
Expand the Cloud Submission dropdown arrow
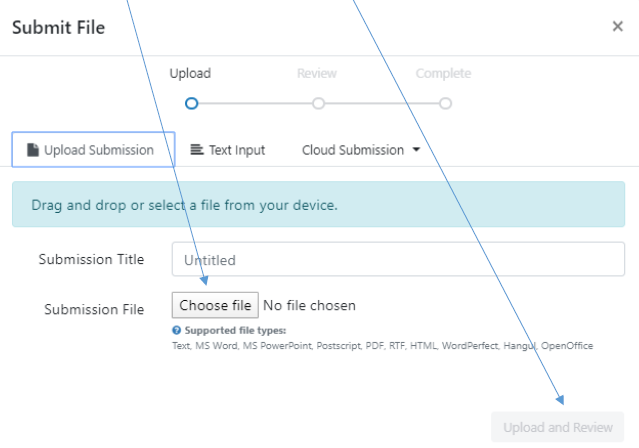pos(416,150)
